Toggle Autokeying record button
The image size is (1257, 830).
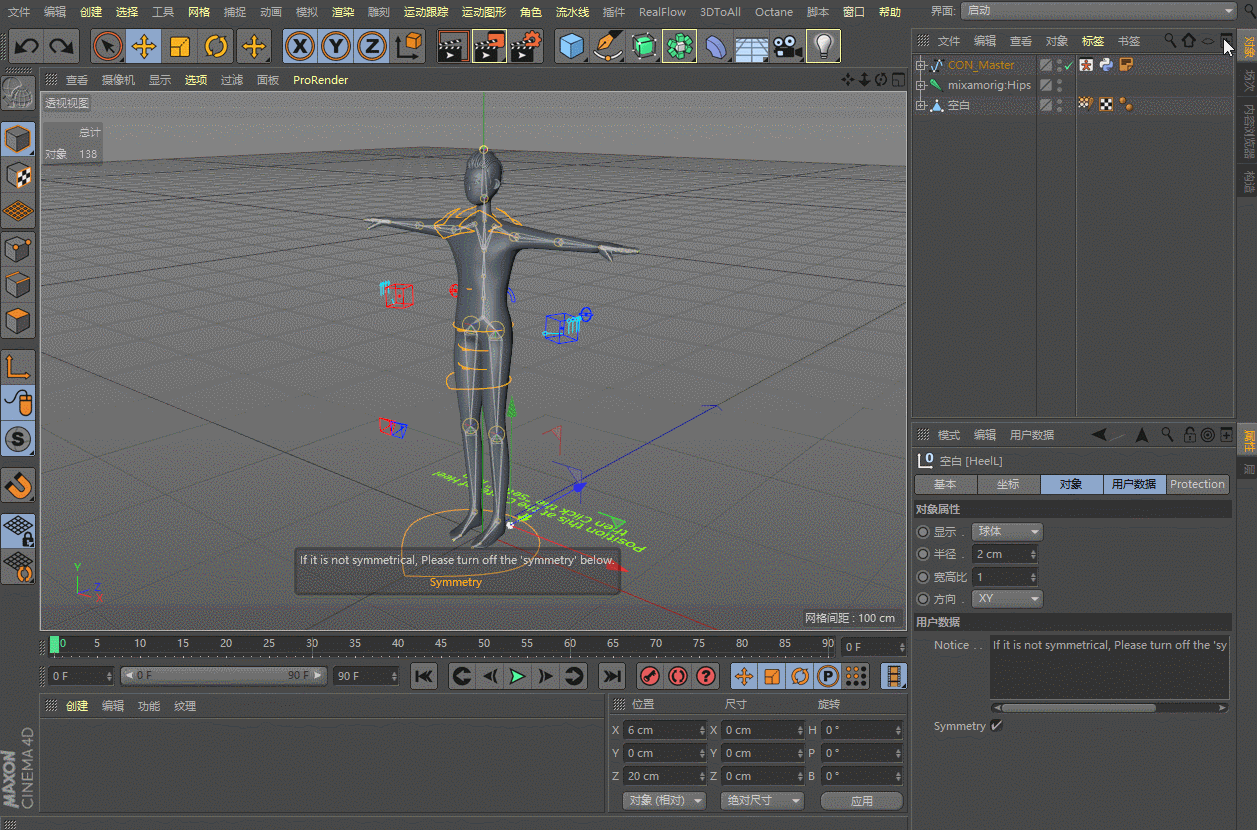click(x=678, y=677)
